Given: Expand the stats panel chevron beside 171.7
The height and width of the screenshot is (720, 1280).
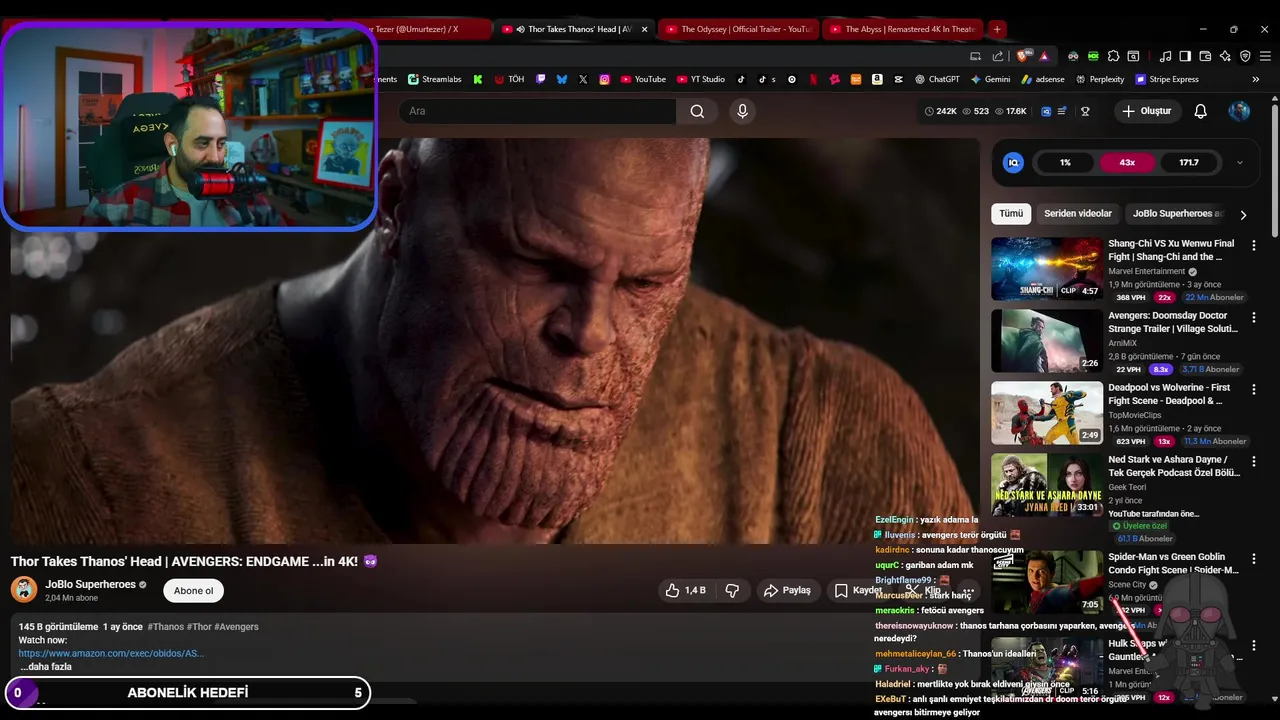Looking at the screenshot, I should 1240,162.
